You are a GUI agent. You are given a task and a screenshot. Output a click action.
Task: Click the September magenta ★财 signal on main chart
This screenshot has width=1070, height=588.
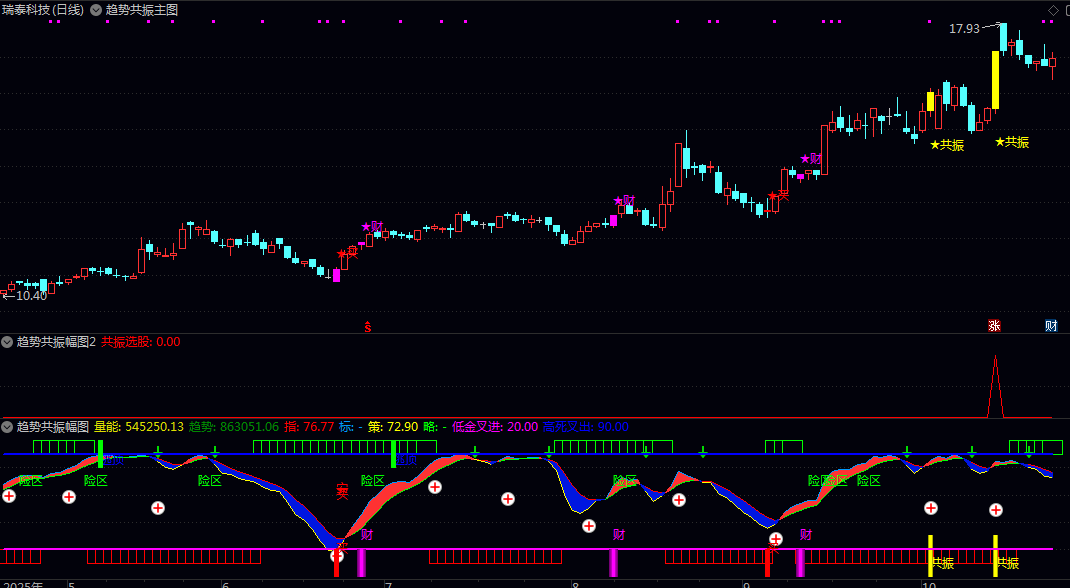click(811, 159)
